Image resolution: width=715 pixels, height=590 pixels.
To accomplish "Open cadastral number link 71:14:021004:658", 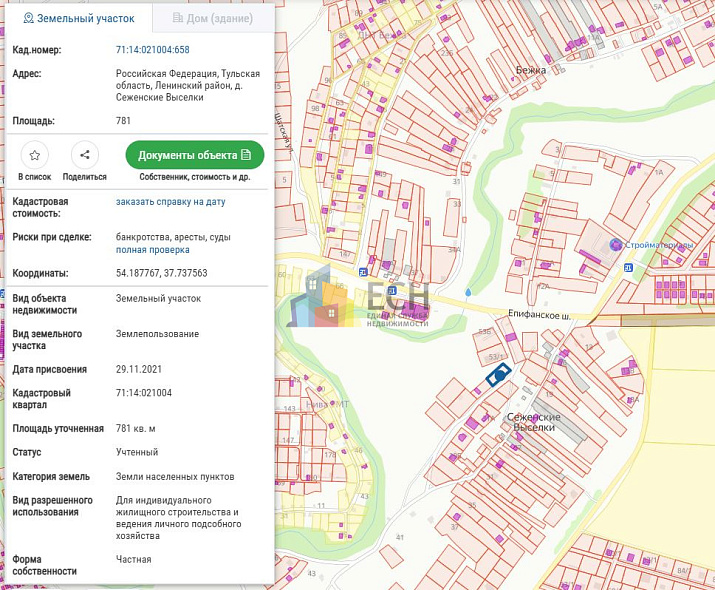I will click(152, 50).
